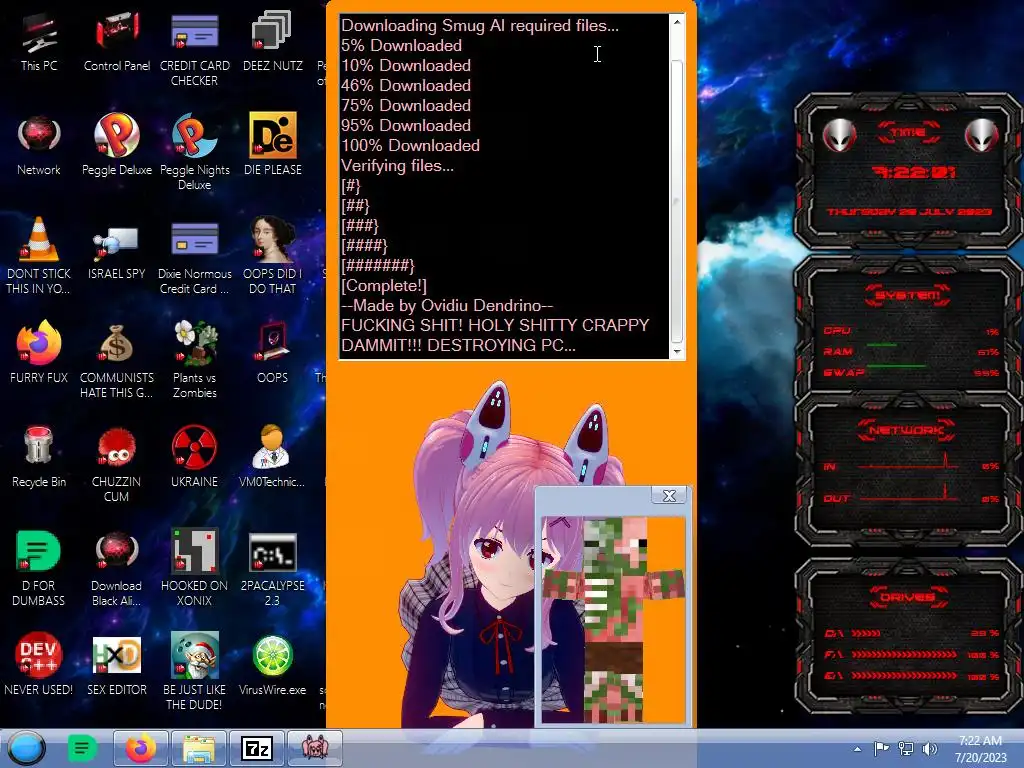Click the left alien head on gadget
This screenshot has height=768, width=1024.
click(840, 136)
